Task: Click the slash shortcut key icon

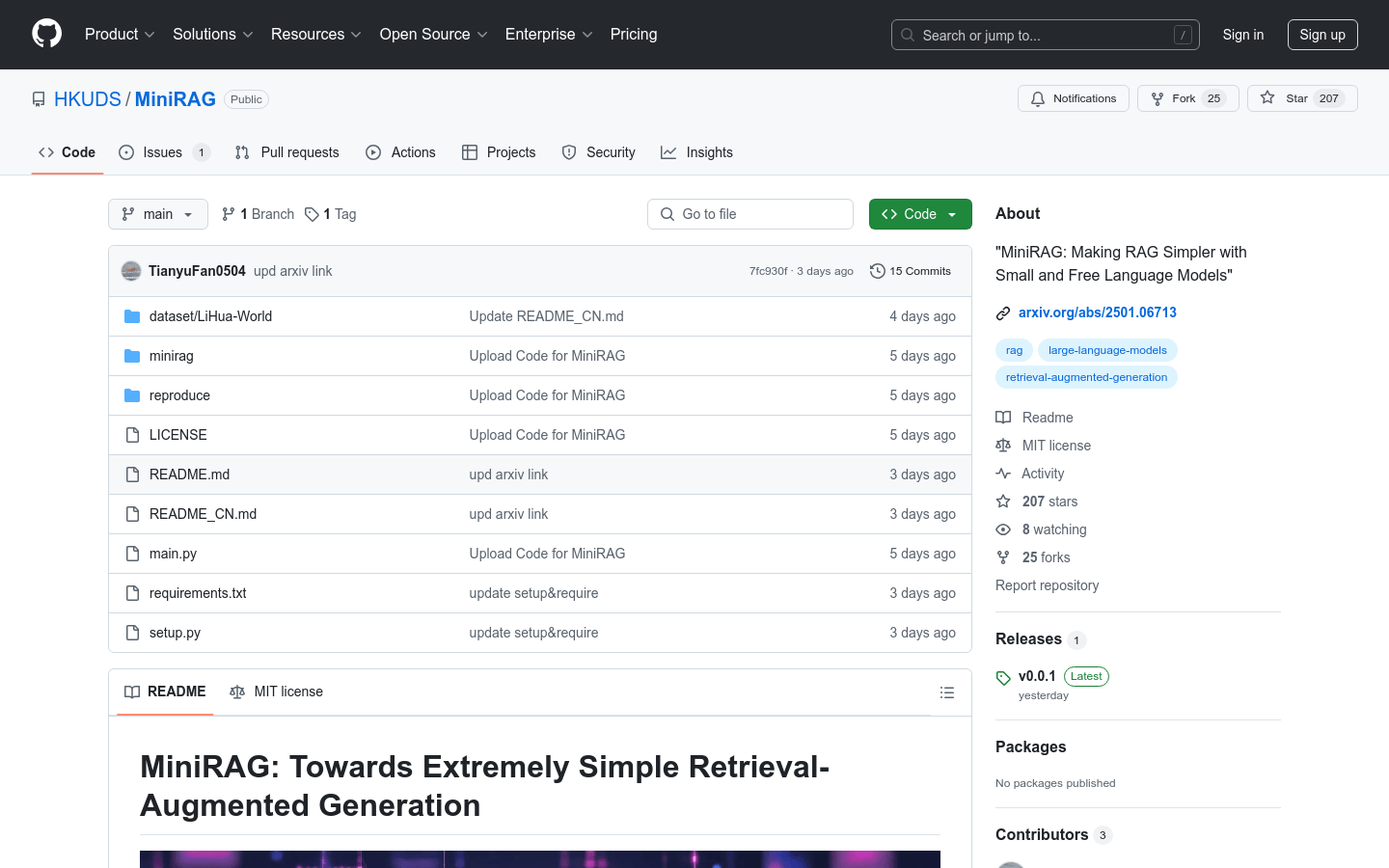Action: pos(1183,35)
